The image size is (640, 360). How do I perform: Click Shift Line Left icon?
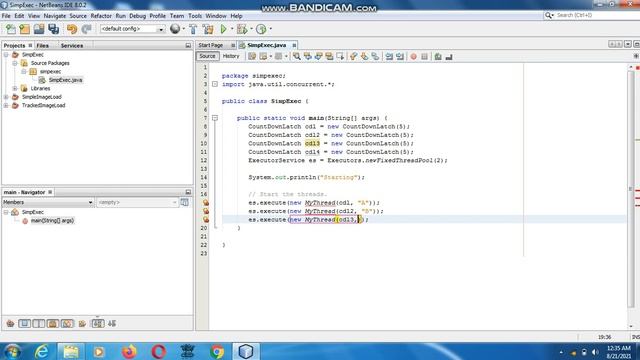tap(389, 57)
